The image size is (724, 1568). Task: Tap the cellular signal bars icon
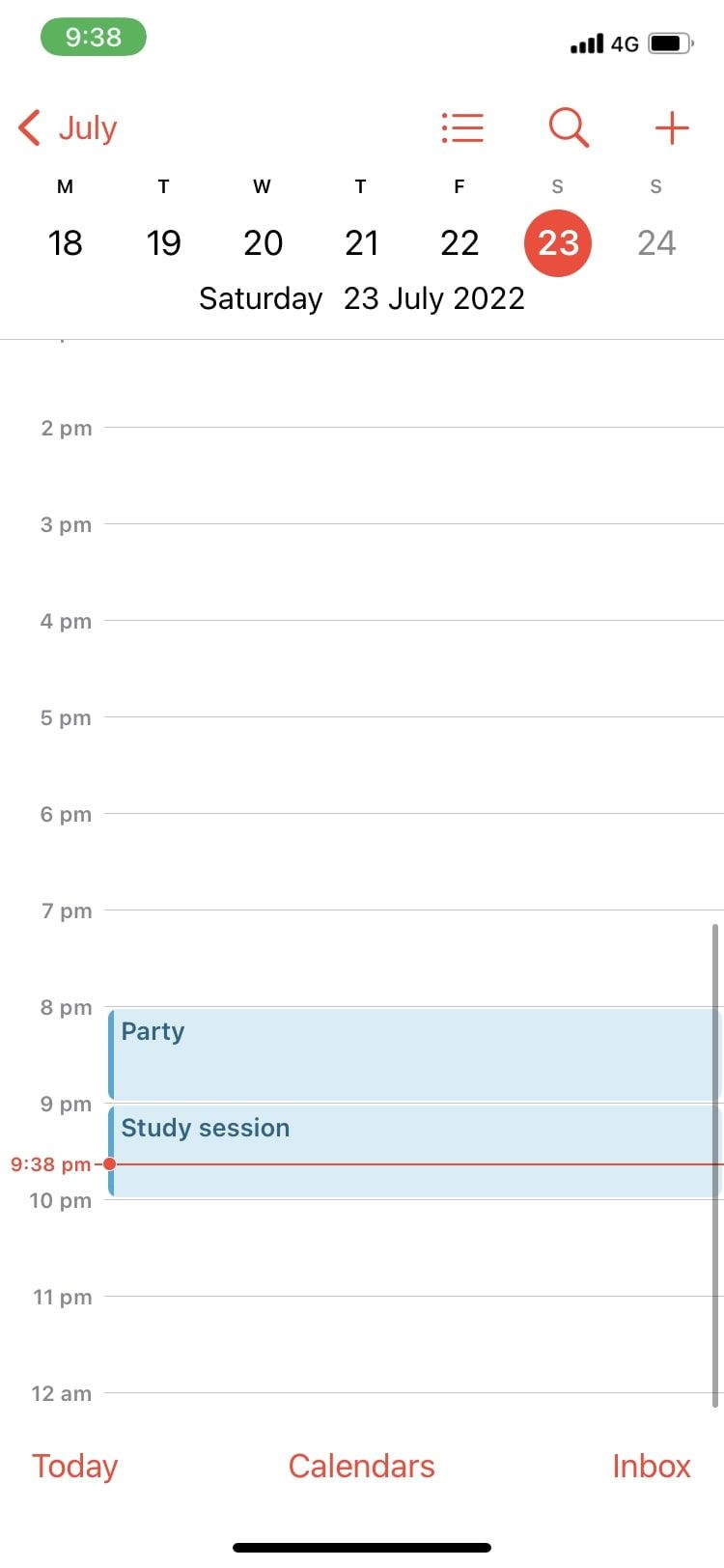(586, 43)
